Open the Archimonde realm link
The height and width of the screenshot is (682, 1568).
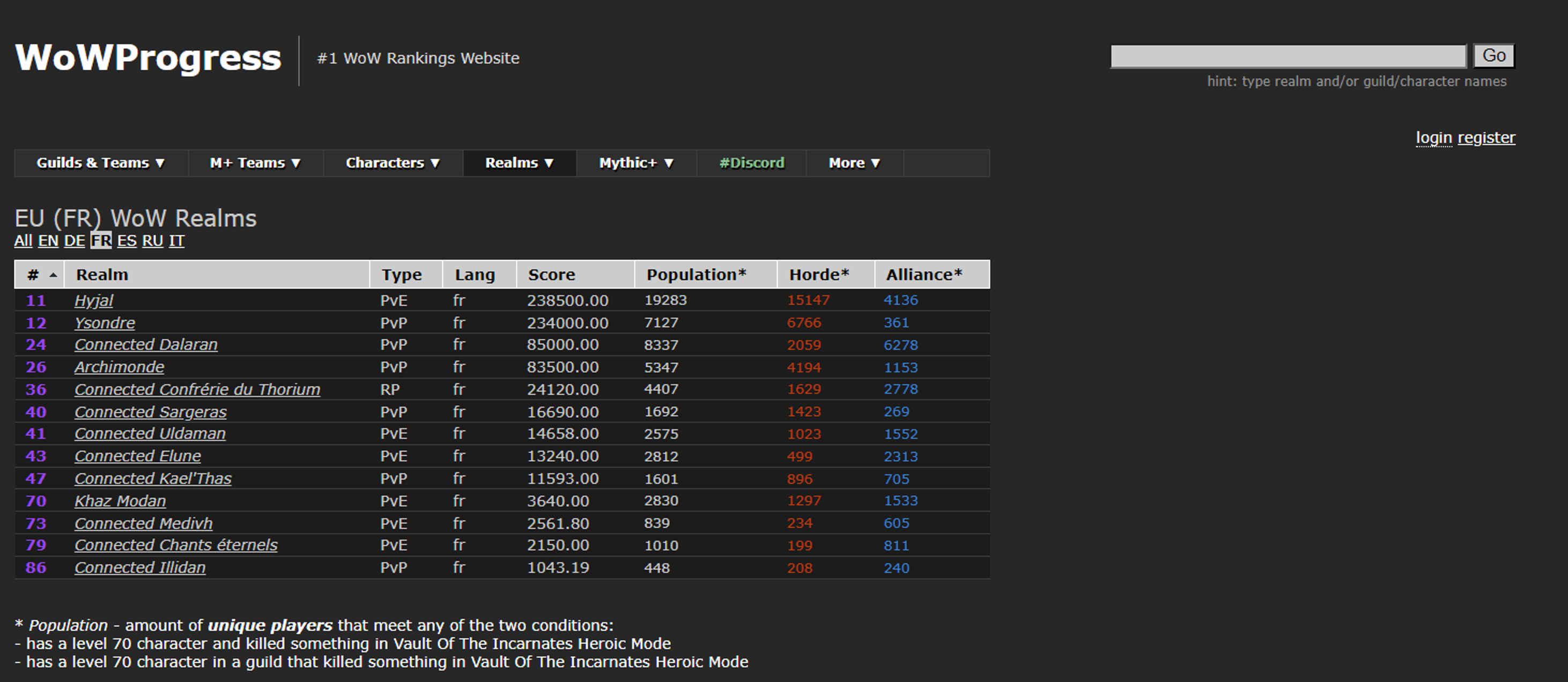click(119, 367)
